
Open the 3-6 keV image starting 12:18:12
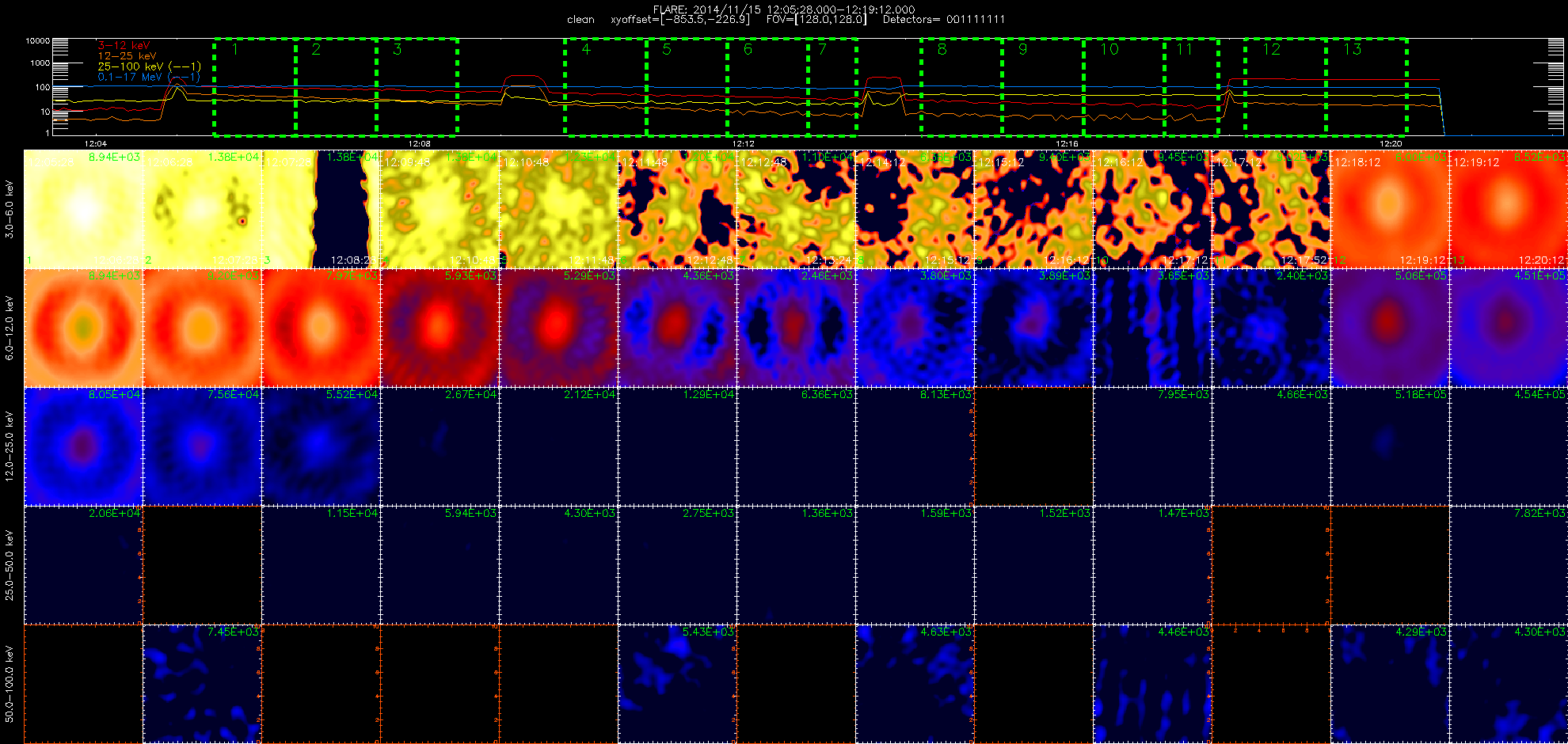click(1390, 209)
